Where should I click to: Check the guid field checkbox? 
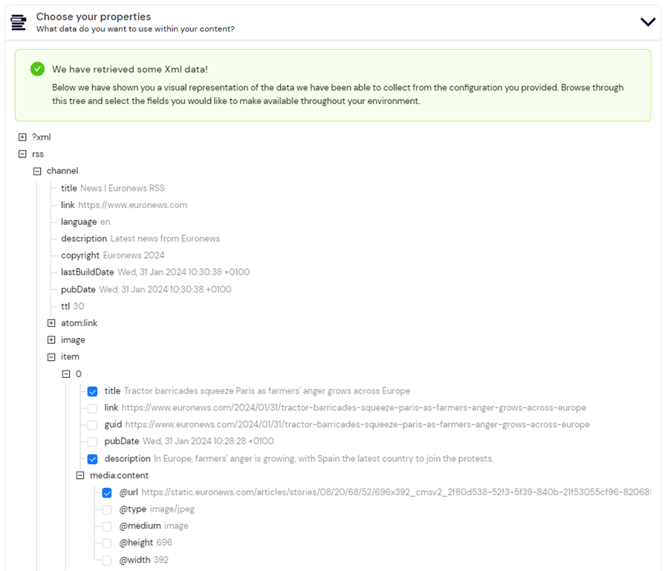pos(92,425)
